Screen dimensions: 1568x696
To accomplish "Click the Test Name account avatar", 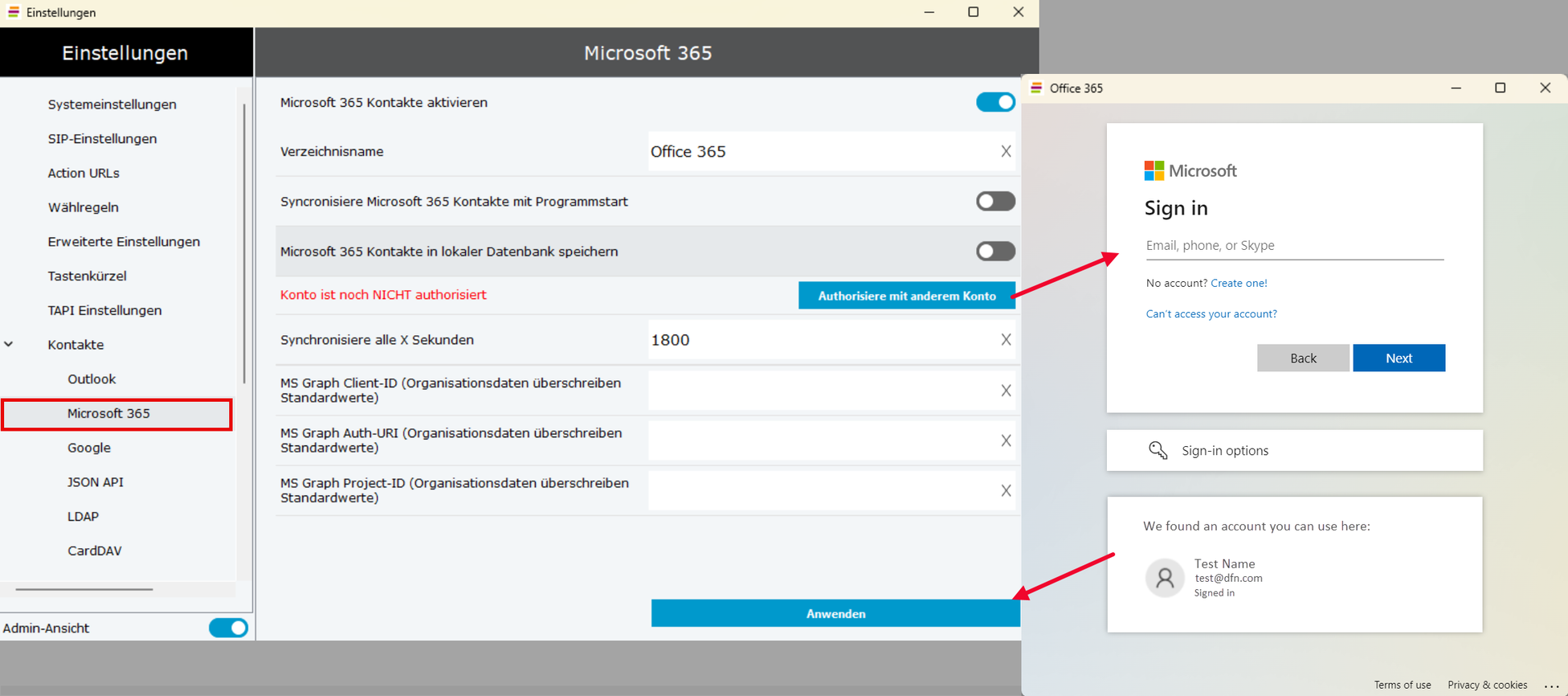I will (x=1164, y=578).
